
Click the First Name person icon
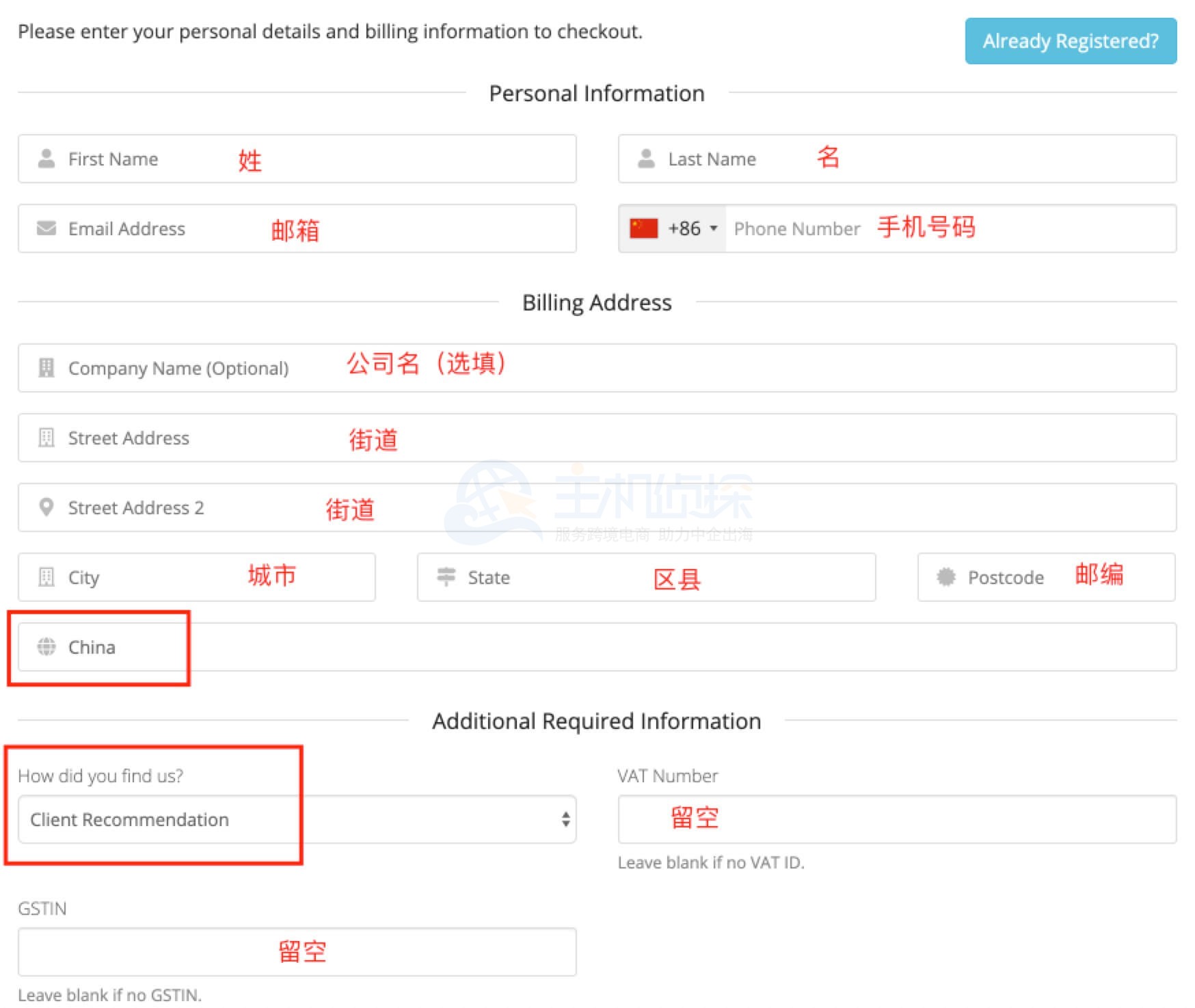(46, 159)
